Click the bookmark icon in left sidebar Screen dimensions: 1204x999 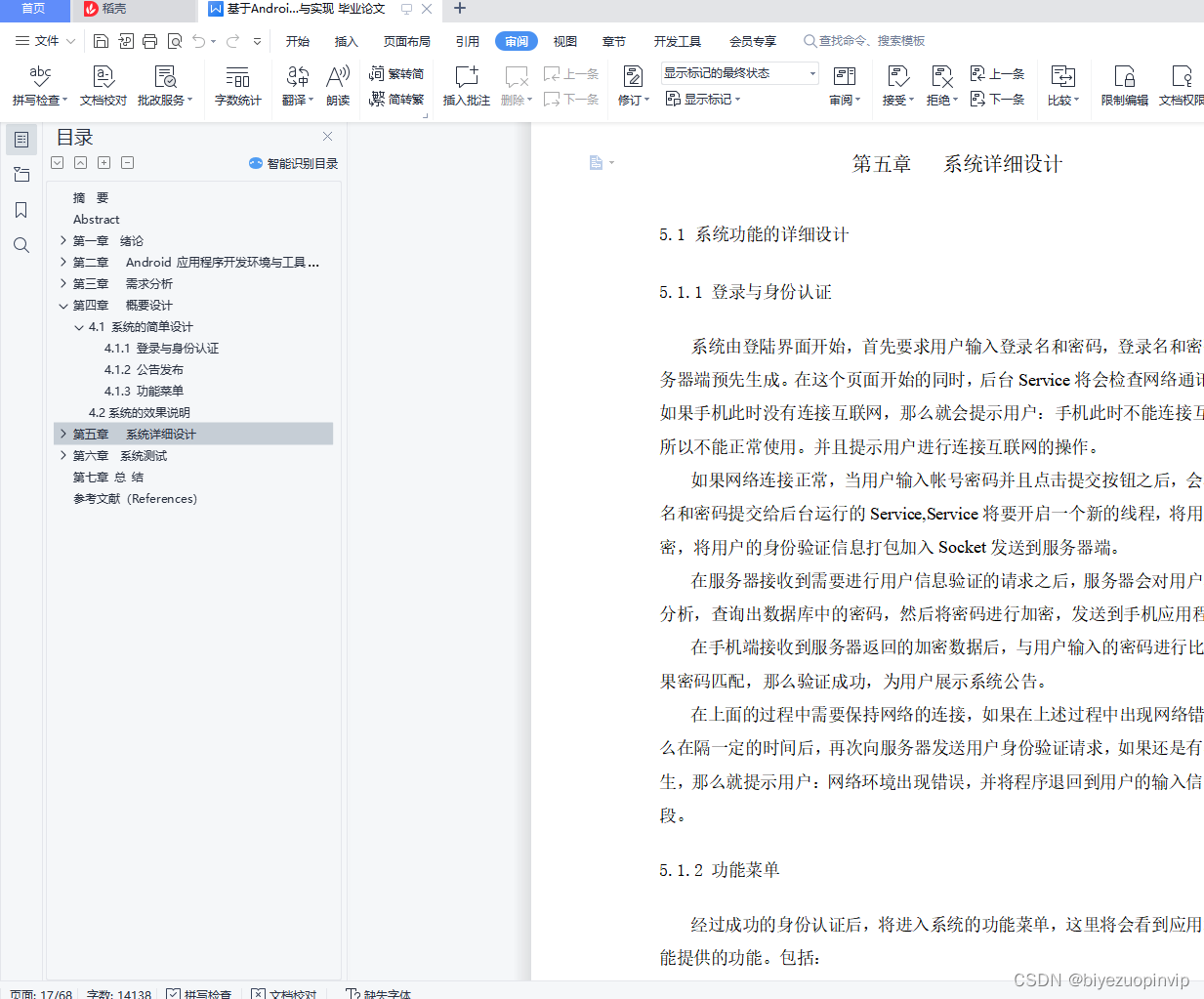coord(21,210)
